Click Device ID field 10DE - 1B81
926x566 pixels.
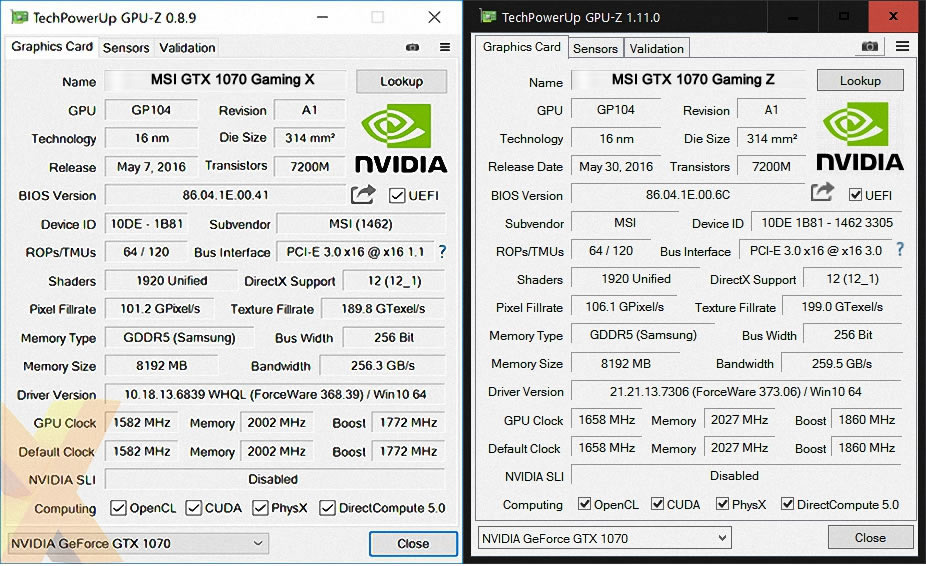pos(146,224)
